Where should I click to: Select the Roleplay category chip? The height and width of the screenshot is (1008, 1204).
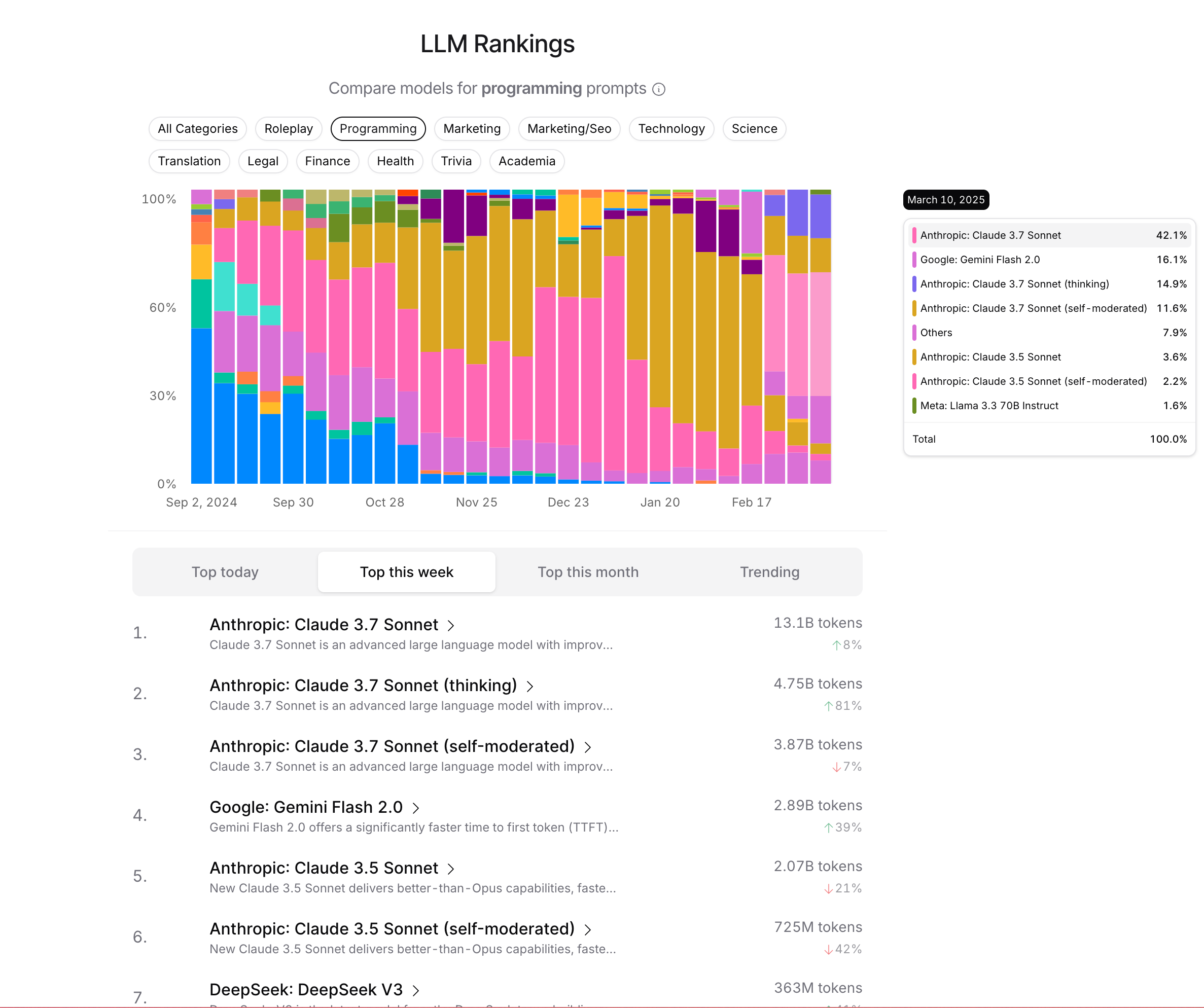coord(289,128)
